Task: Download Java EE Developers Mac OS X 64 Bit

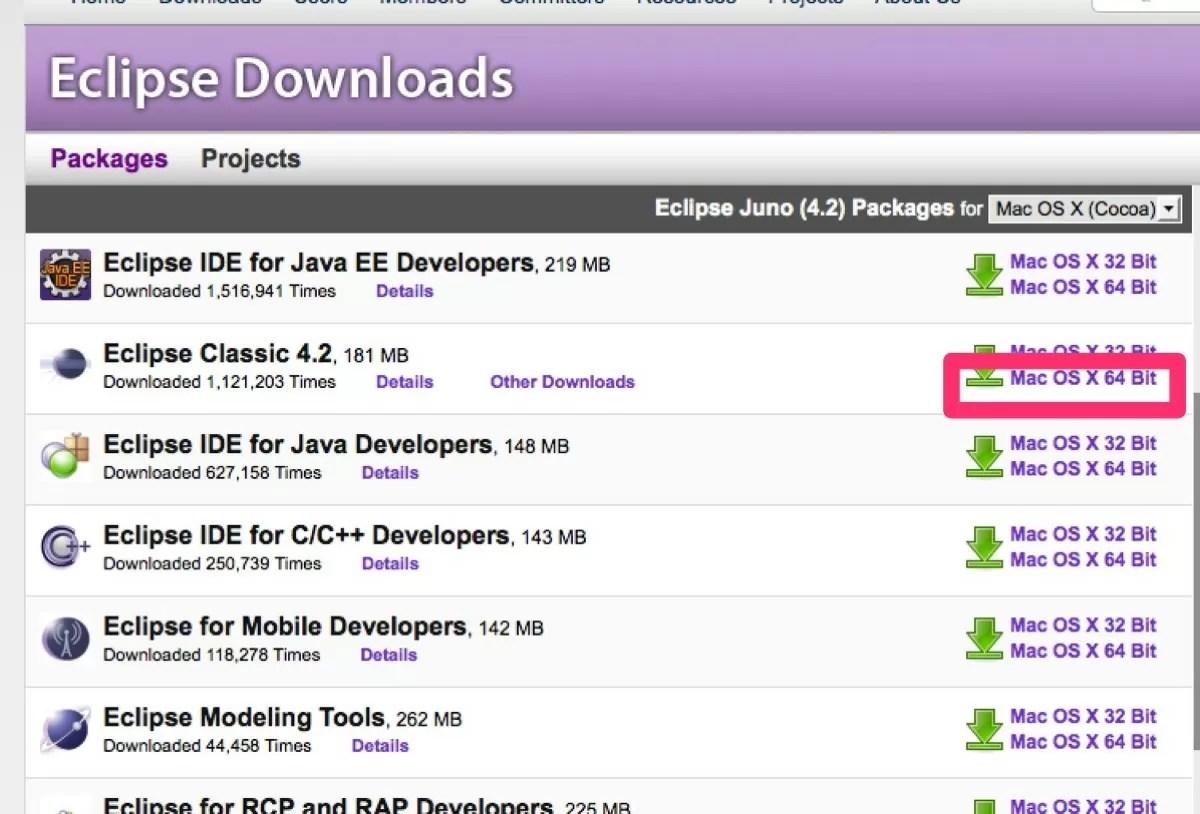Action: 1083,288
